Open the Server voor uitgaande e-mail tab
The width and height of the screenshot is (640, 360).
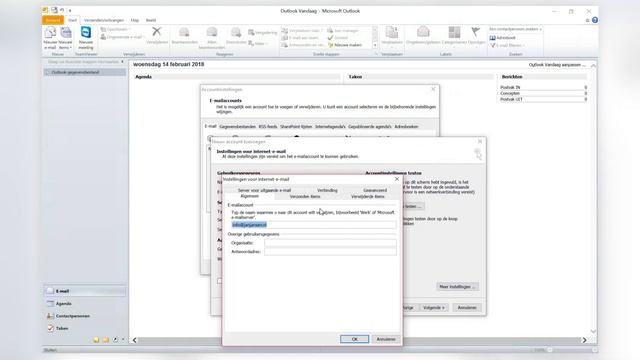(x=264, y=190)
